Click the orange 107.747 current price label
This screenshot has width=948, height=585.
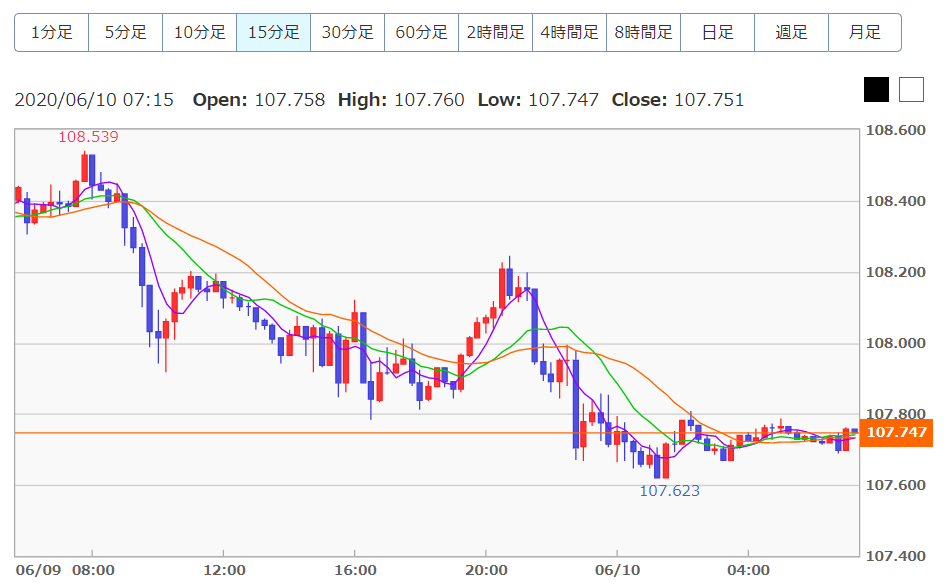(x=896, y=433)
